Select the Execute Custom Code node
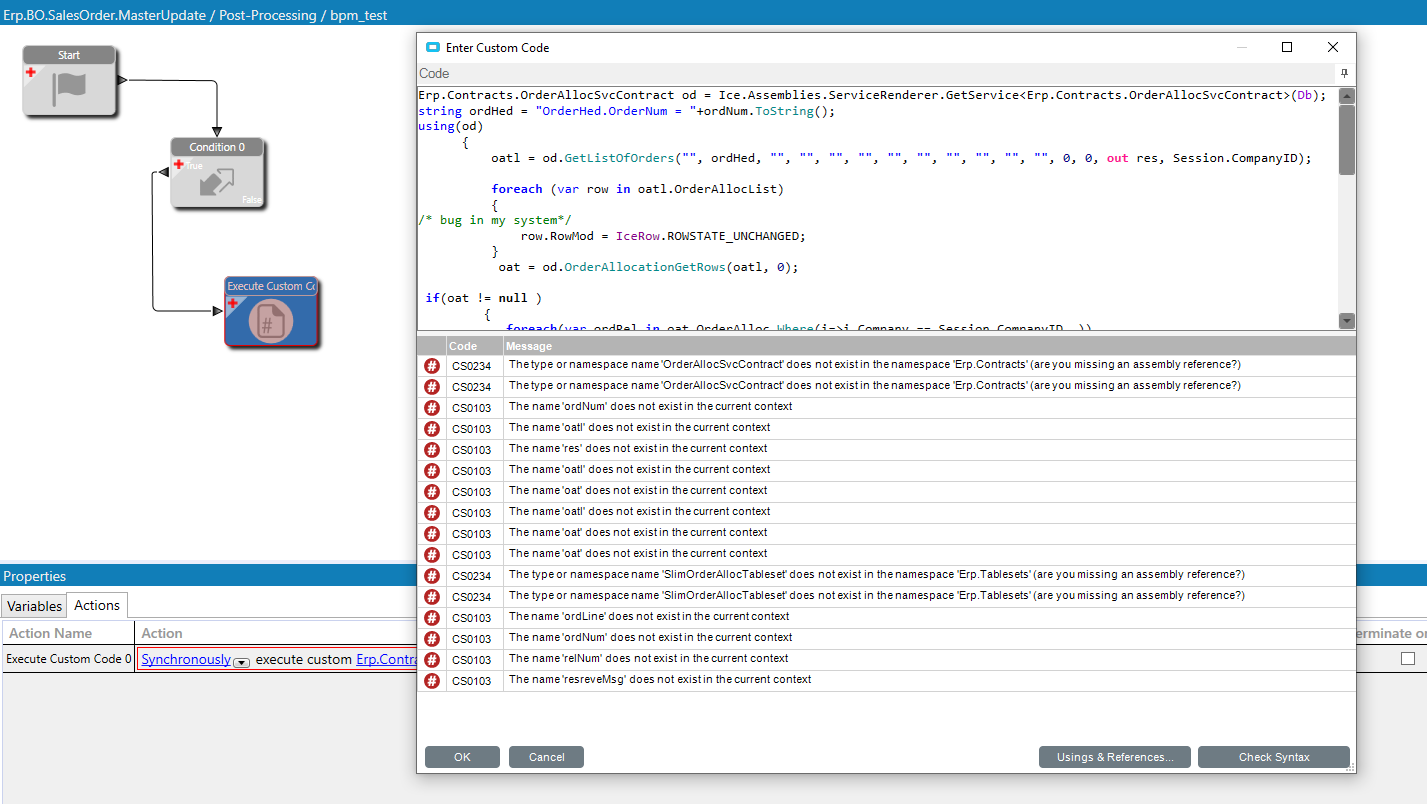The width and height of the screenshot is (1427, 804). pyautogui.click(x=271, y=320)
